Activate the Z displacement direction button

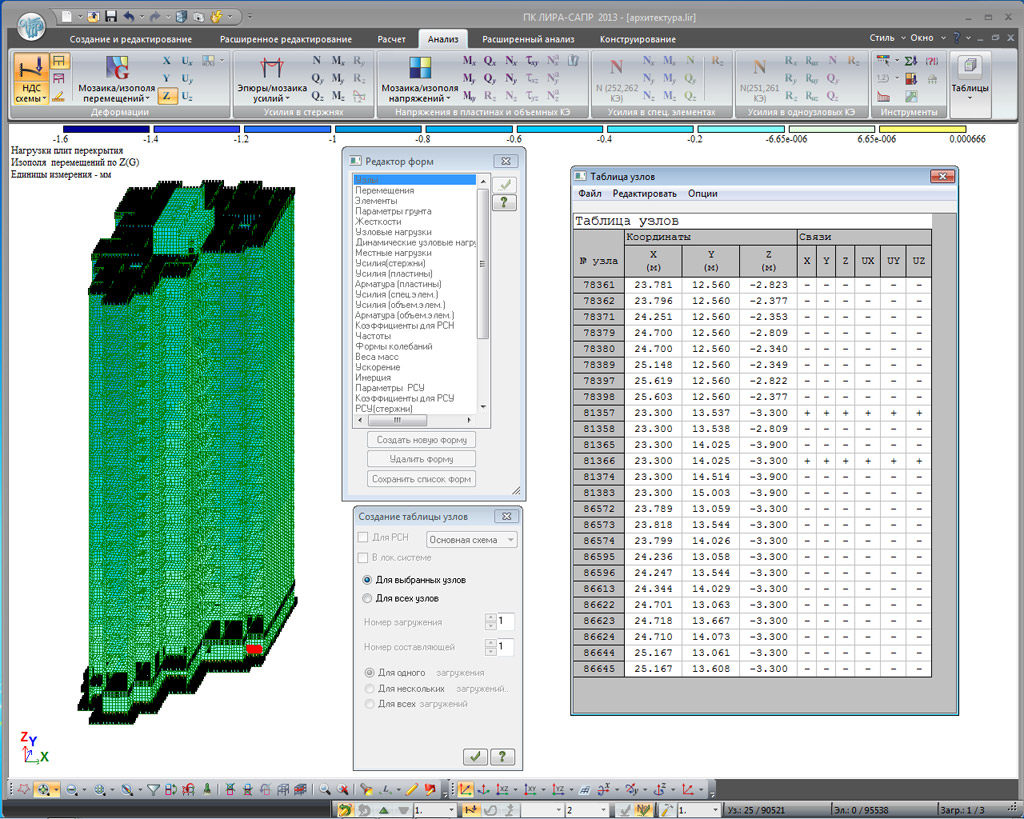point(167,96)
